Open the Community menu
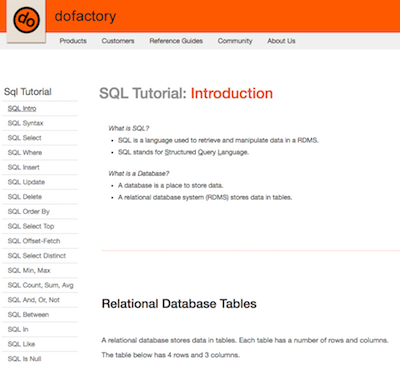This screenshot has height=365, width=400. [235, 41]
